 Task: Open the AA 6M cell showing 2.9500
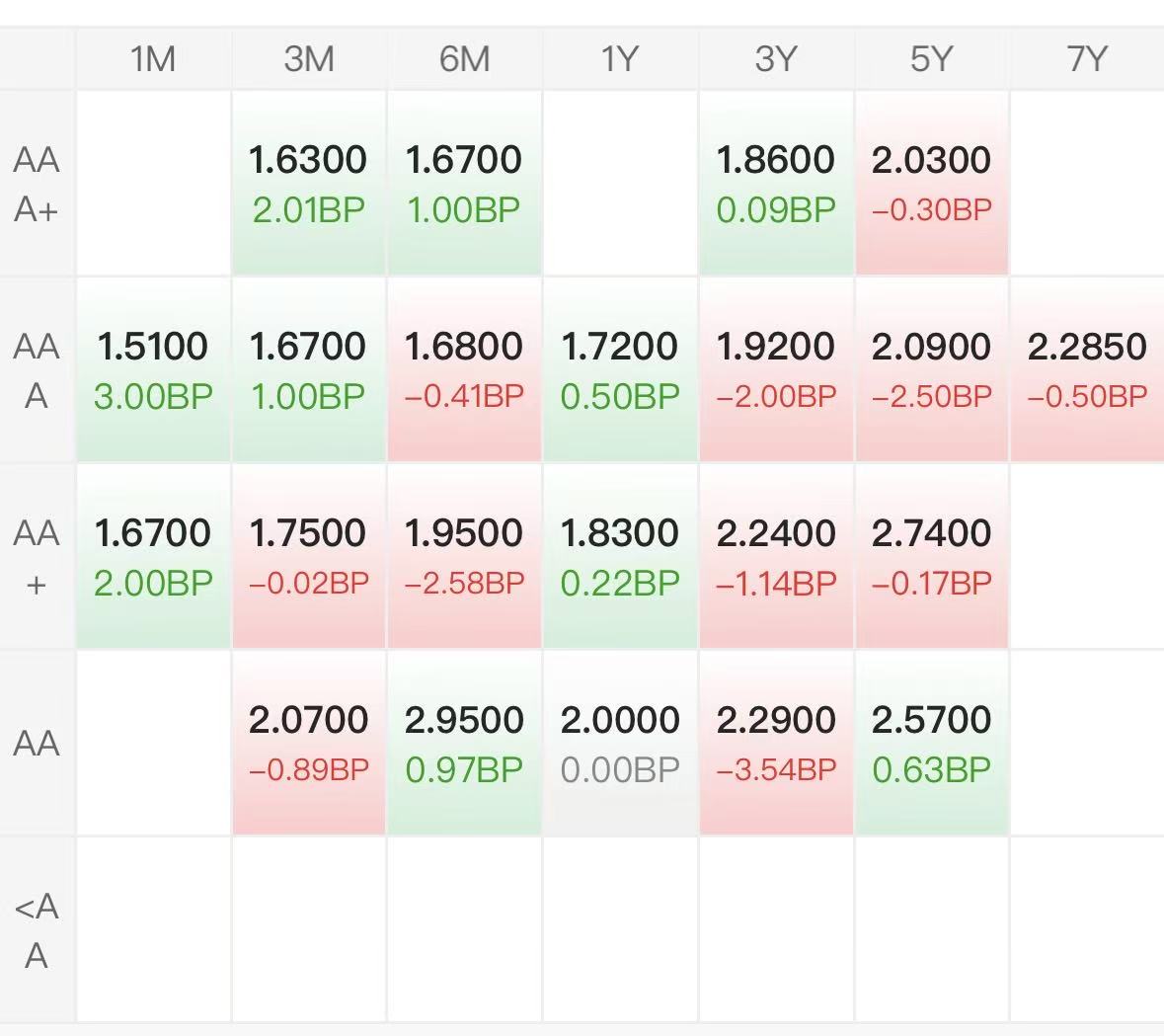click(x=464, y=744)
